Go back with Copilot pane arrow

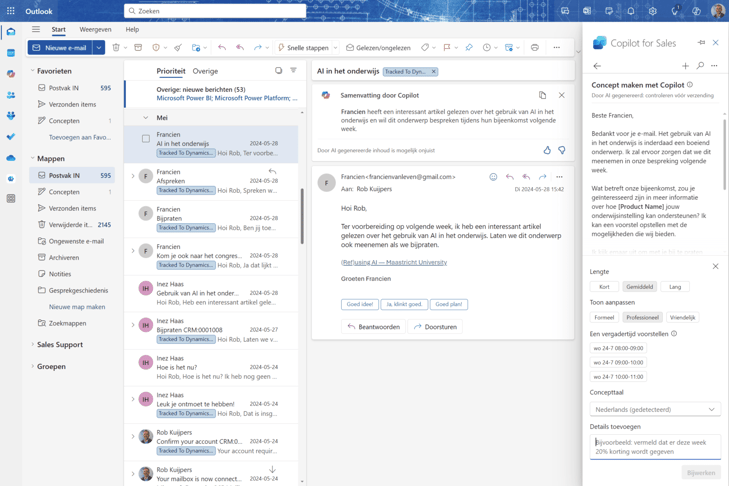(x=597, y=66)
